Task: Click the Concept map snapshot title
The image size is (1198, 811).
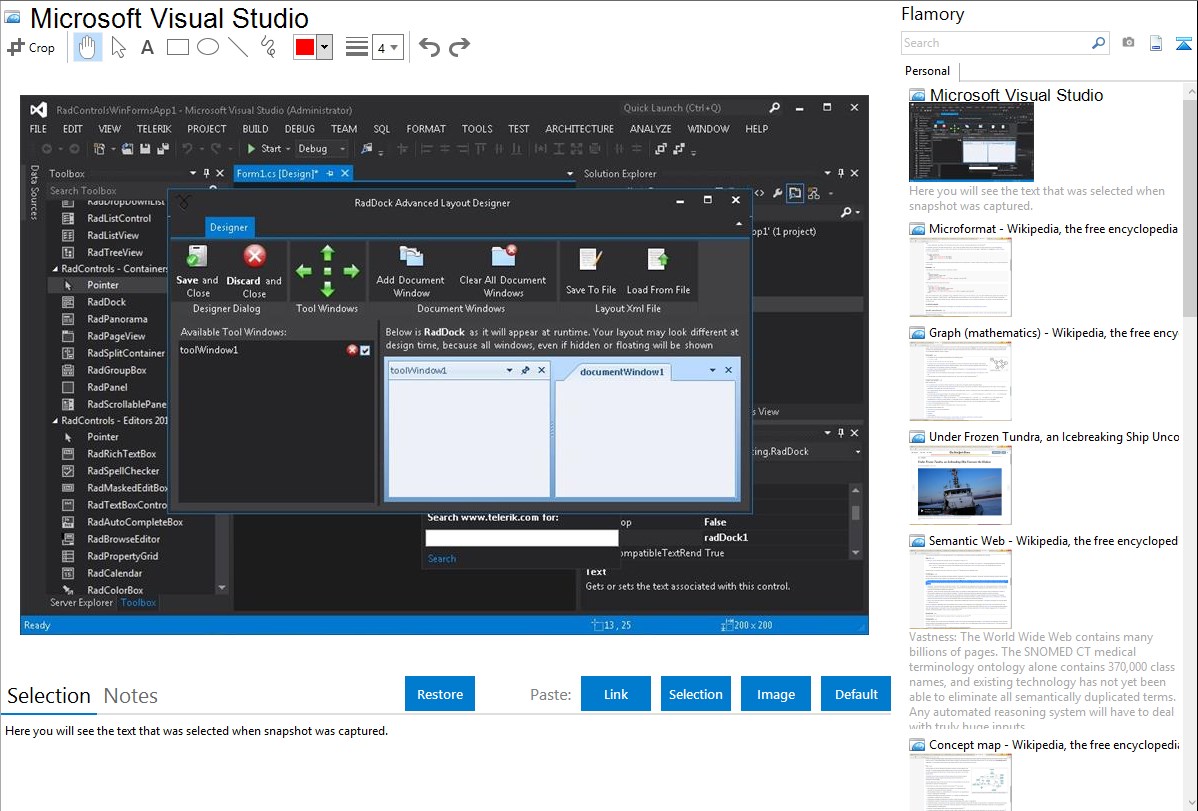Action: (1053, 744)
